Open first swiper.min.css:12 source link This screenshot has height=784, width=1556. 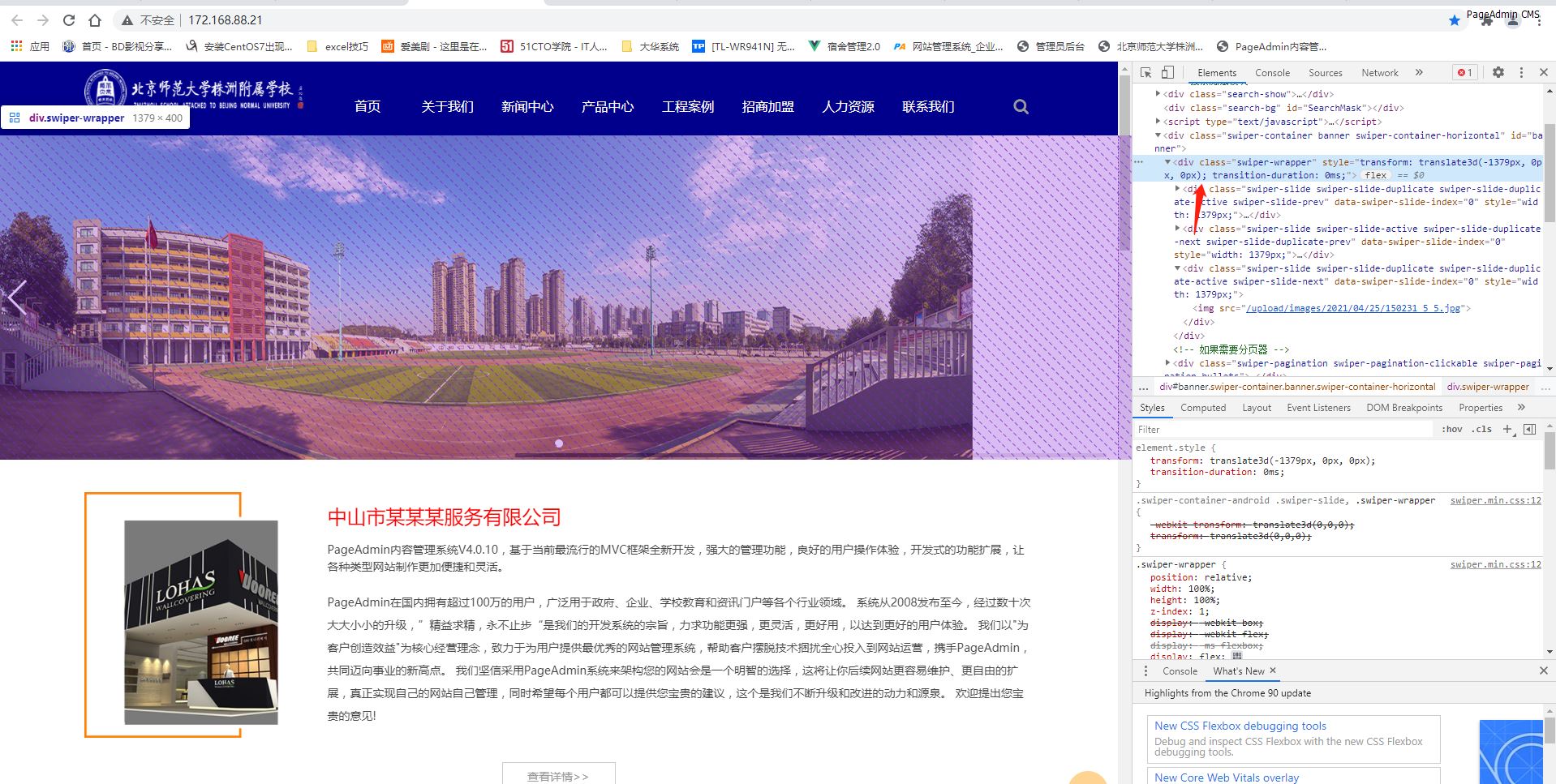1495,500
